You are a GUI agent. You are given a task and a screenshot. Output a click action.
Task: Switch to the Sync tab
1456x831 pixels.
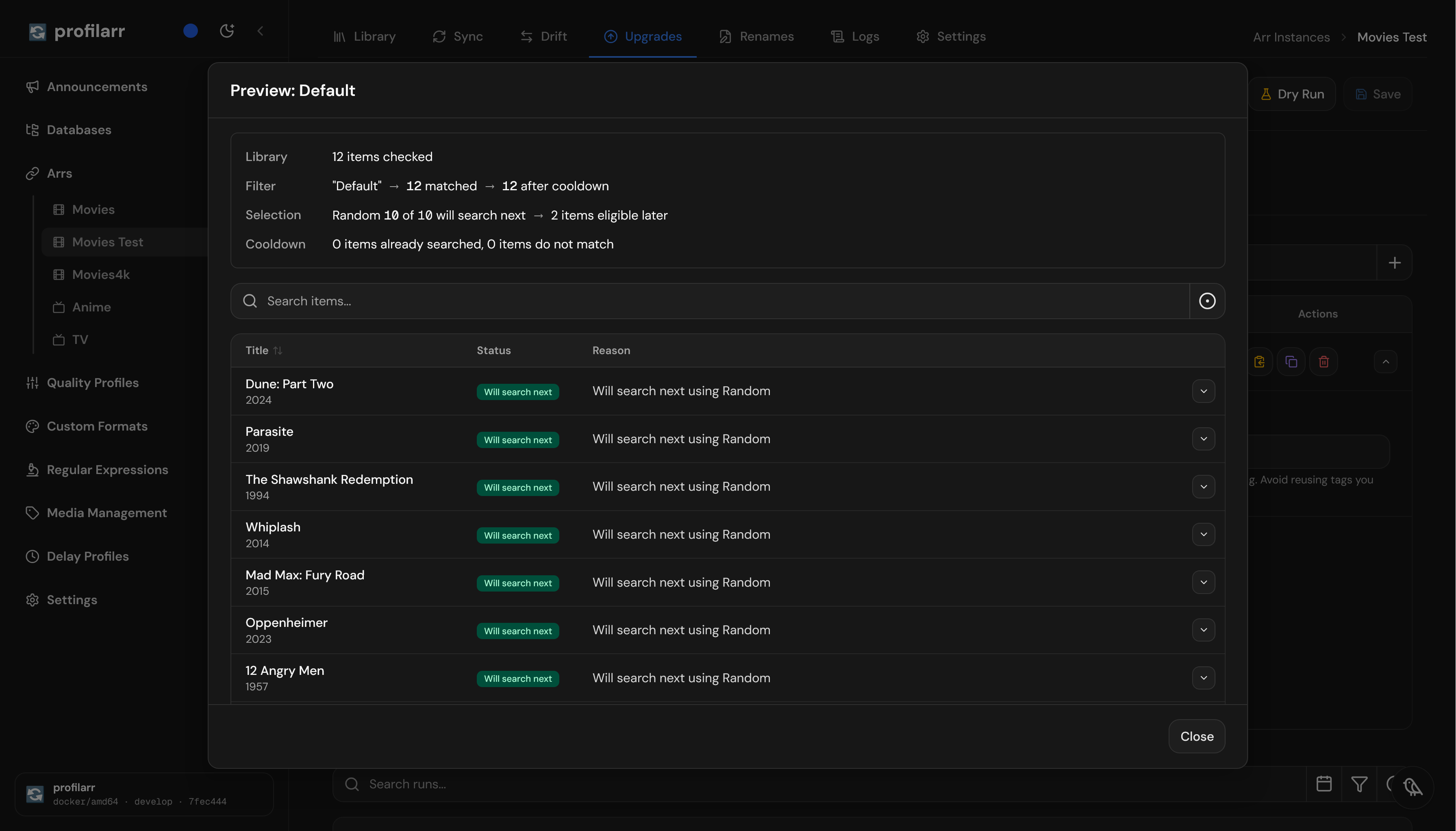tap(458, 37)
